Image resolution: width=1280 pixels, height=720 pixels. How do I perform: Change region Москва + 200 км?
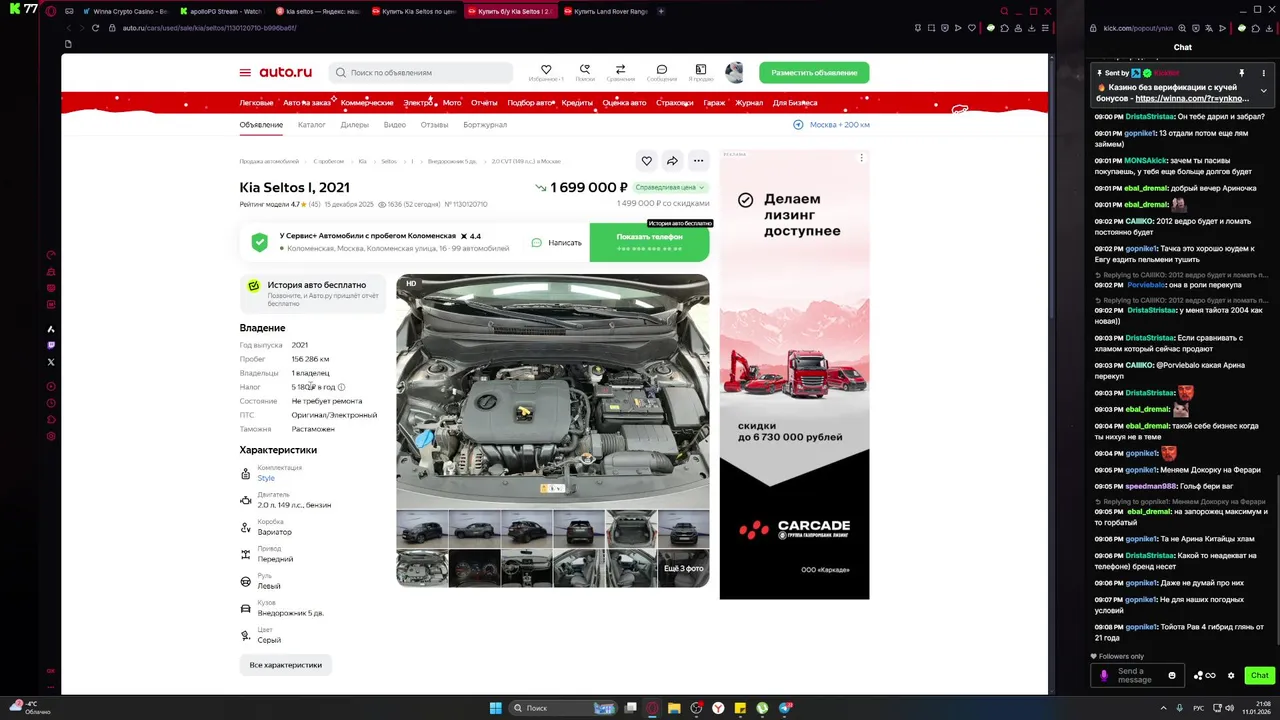pos(831,125)
